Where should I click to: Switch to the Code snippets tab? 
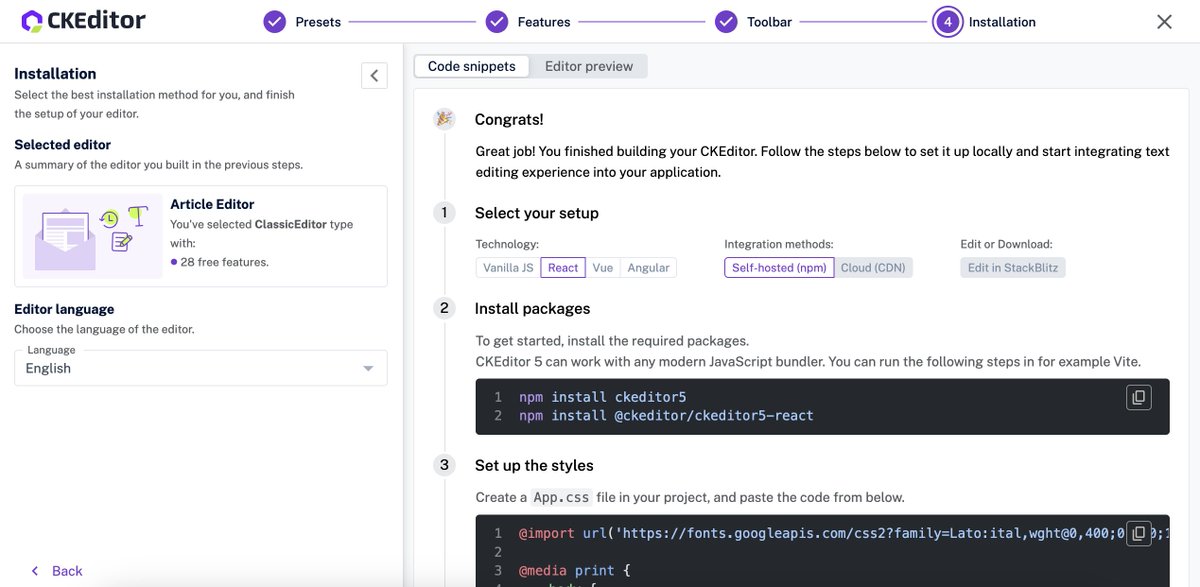click(472, 66)
